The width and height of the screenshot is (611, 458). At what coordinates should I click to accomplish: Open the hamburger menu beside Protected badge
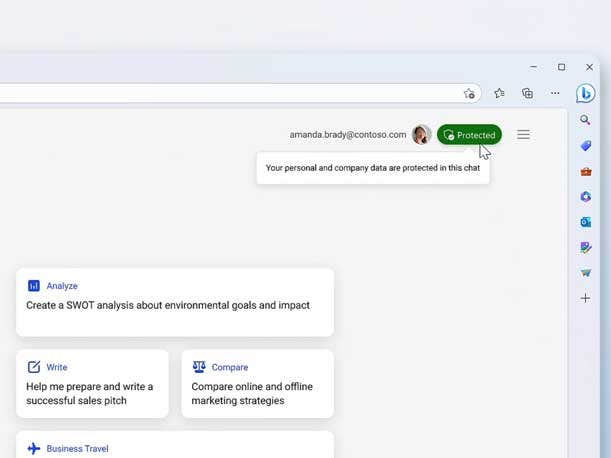coord(523,135)
